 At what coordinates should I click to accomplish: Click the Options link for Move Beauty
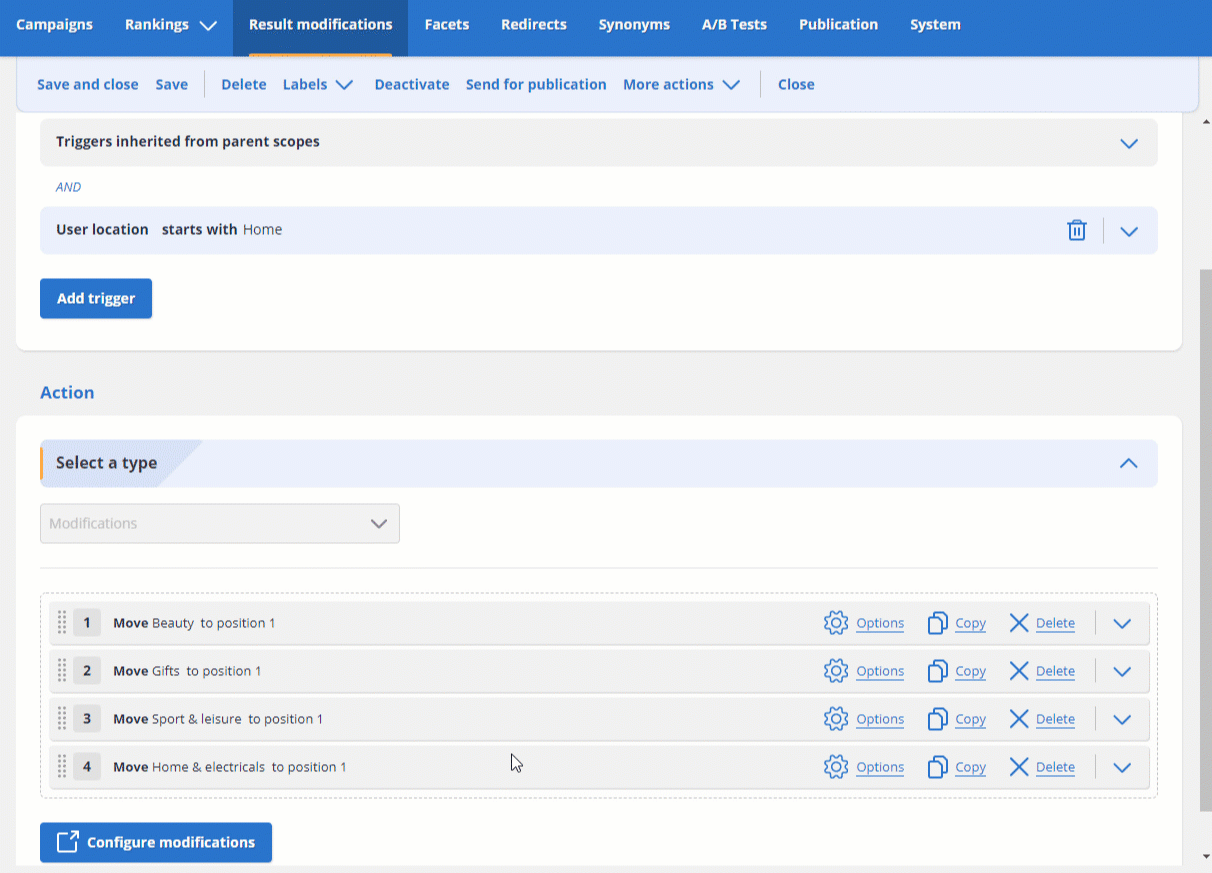pyautogui.click(x=880, y=623)
